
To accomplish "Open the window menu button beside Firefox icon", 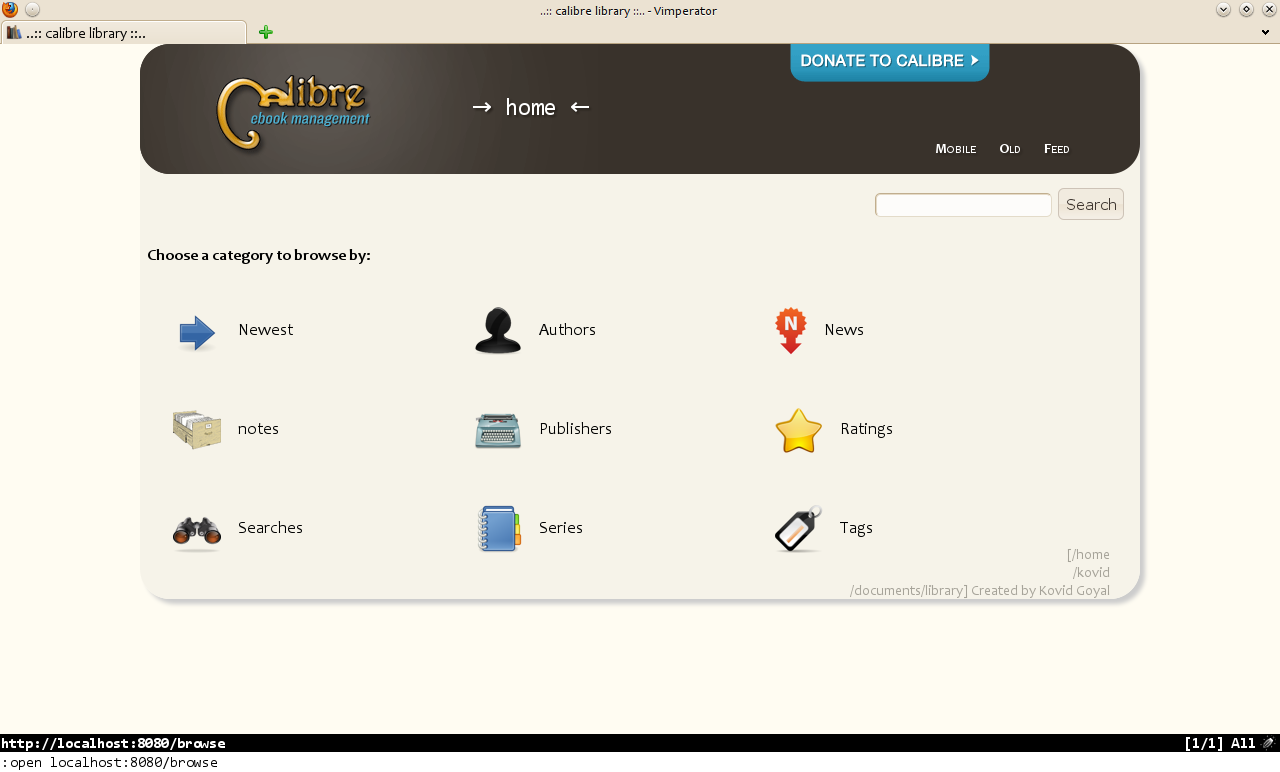I will [x=32, y=10].
